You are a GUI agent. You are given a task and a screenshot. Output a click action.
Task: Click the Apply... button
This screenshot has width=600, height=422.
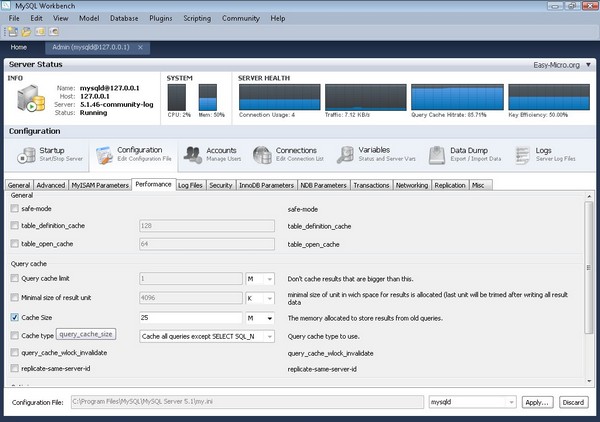pyautogui.click(x=537, y=402)
